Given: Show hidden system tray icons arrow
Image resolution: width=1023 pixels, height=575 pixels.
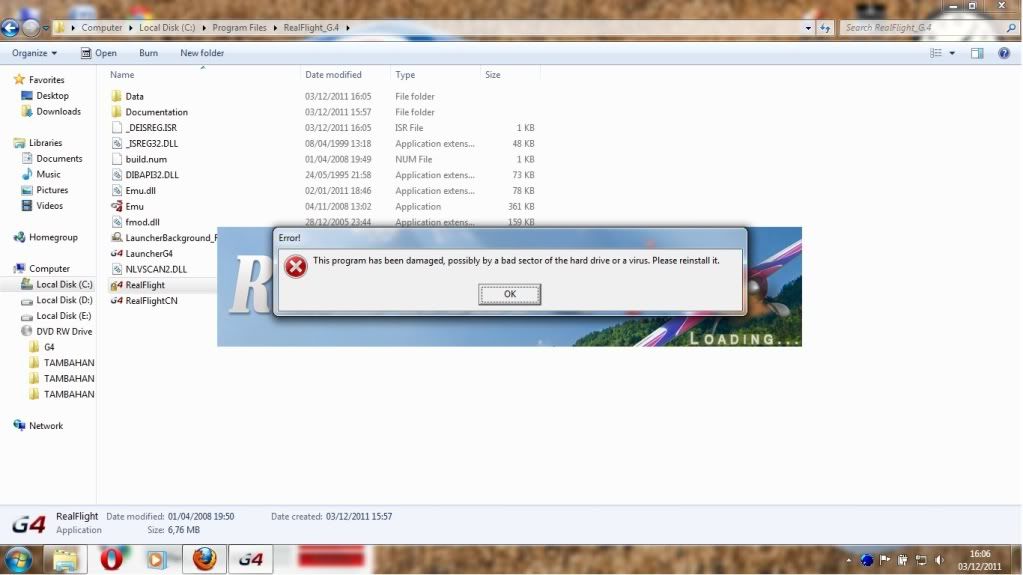Looking at the screenshot, I should (848, 560).
